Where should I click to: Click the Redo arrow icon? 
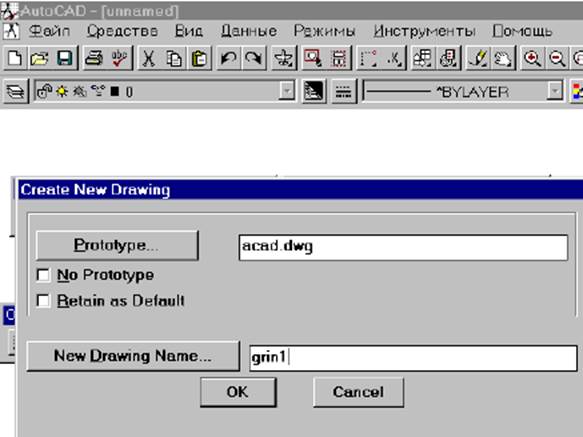pos(254,58)
